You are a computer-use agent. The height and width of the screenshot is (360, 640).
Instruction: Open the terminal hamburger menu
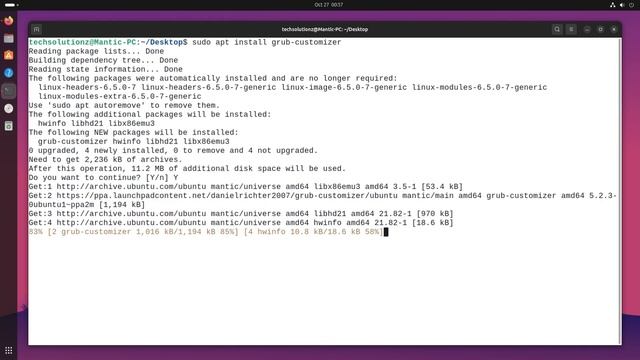[571, 29]
